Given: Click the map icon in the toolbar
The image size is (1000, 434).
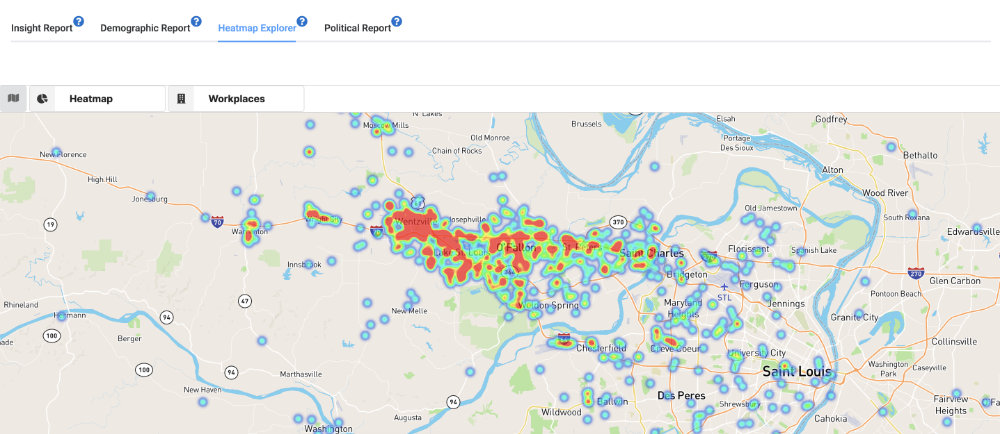Looking at the screenshot, I should [x=13, y=98].
